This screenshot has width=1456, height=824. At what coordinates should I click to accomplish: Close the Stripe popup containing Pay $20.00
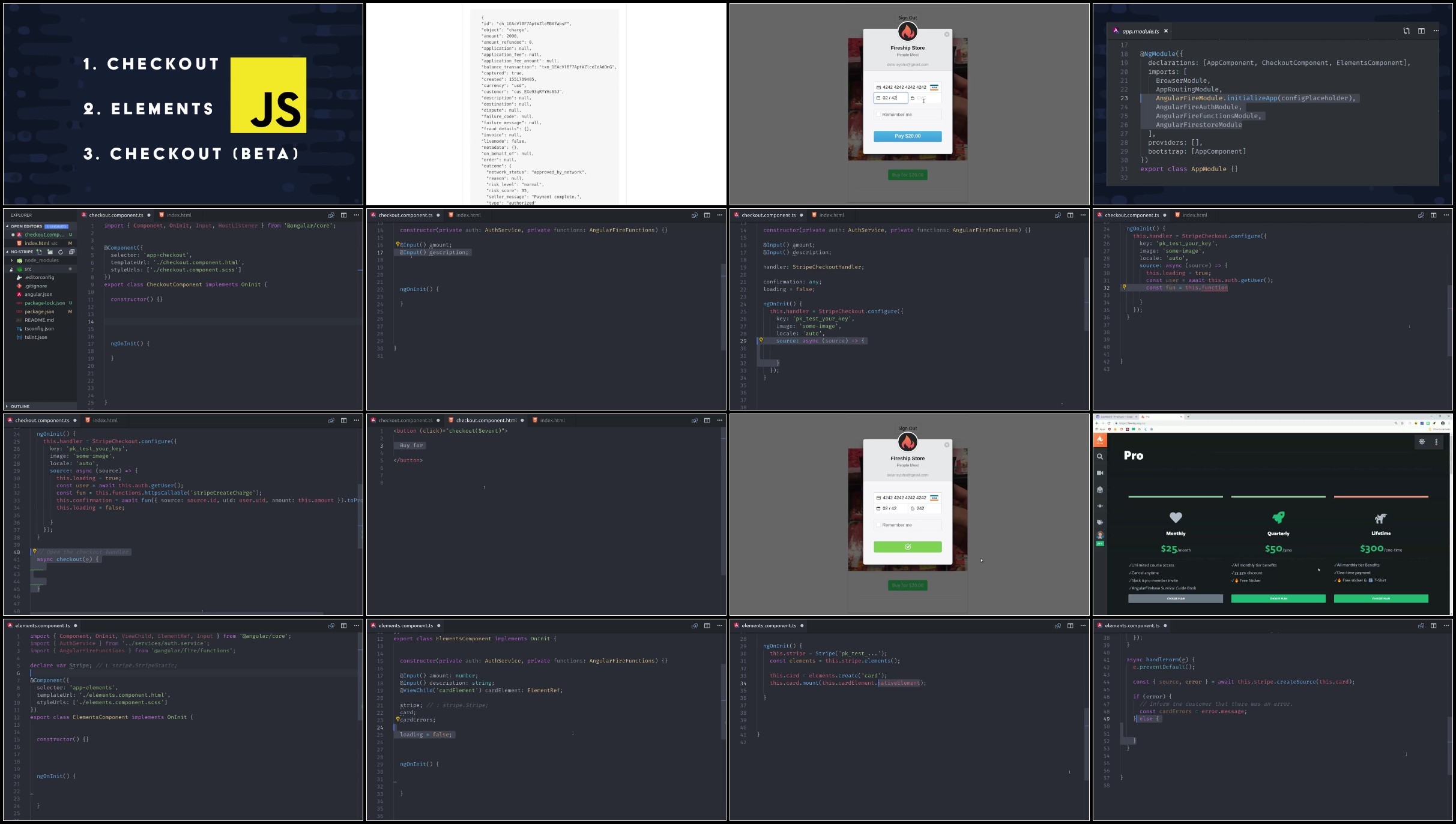(947, 34)
